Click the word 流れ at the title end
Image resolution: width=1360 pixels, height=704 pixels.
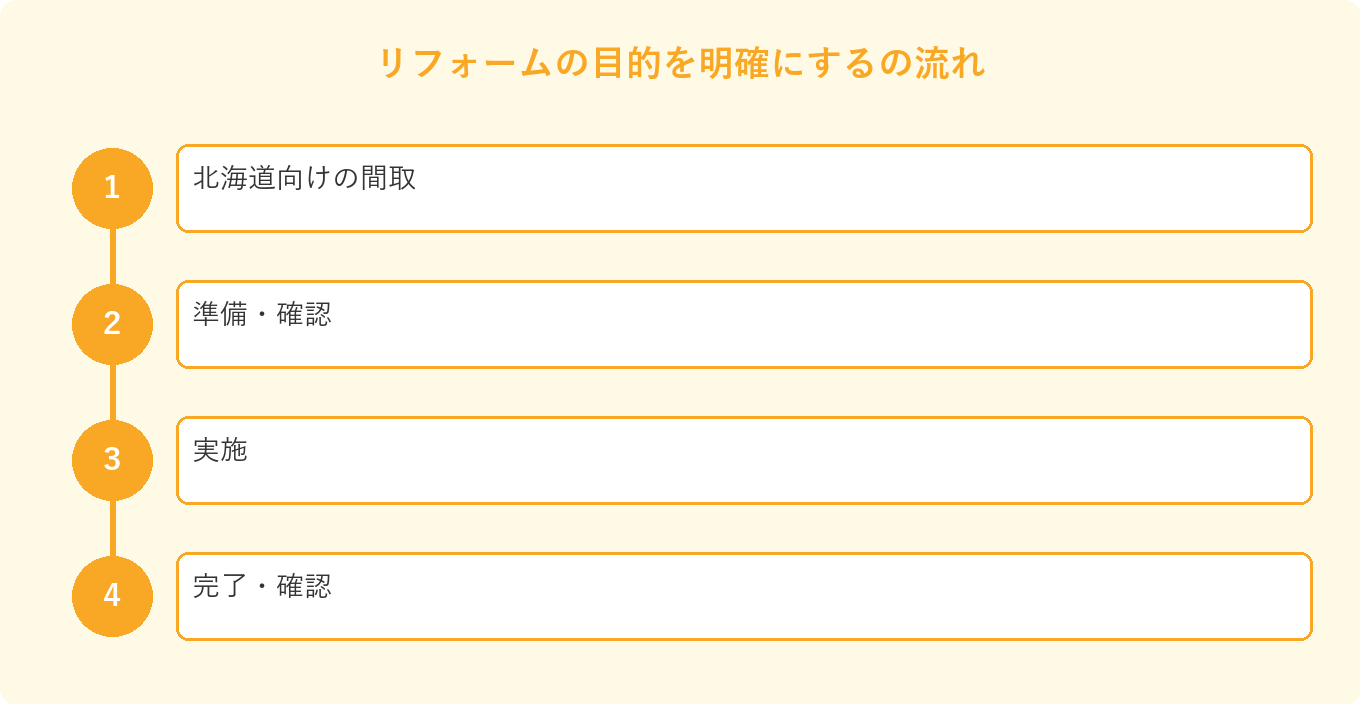952,63
